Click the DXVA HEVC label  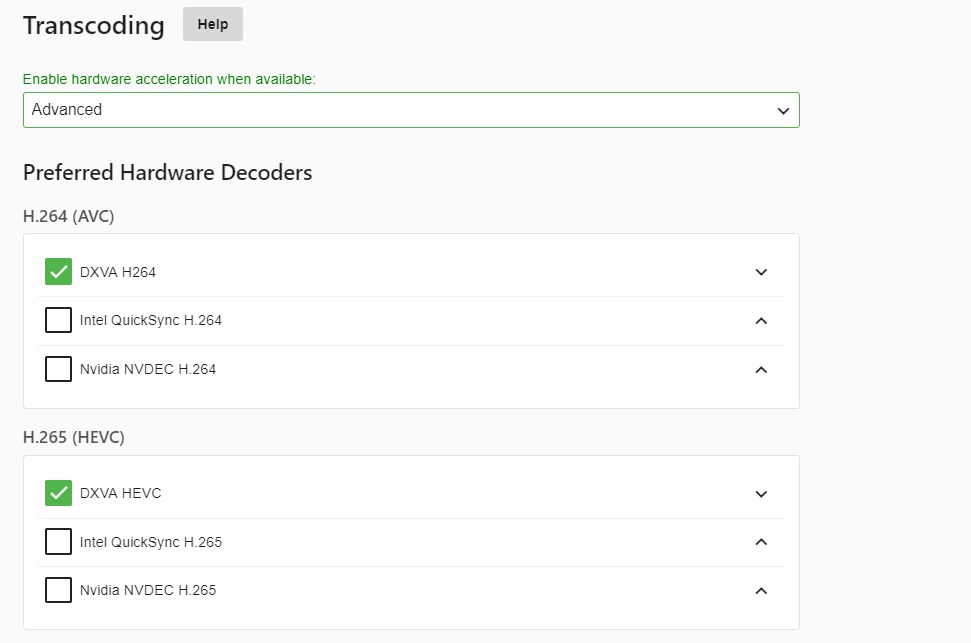pyautogui.click(x=120, y=493)
